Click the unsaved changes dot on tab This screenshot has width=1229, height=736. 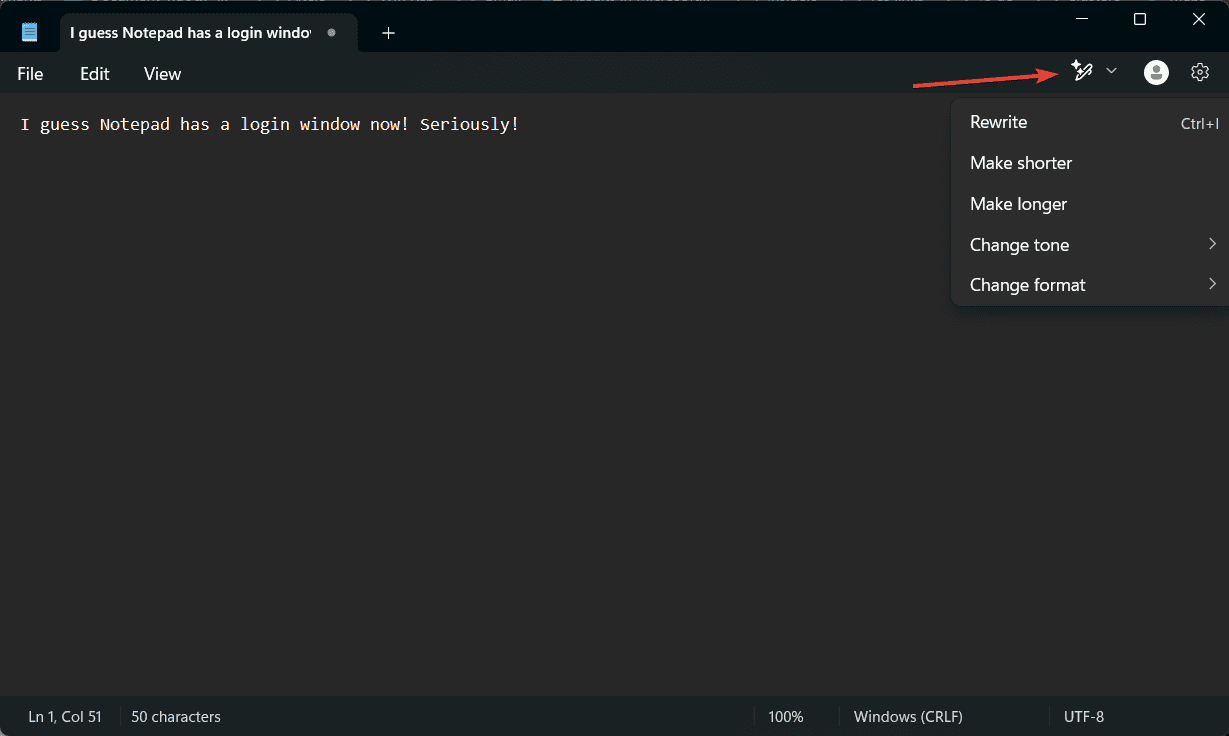pyautogui.click(x=331, y=33)
